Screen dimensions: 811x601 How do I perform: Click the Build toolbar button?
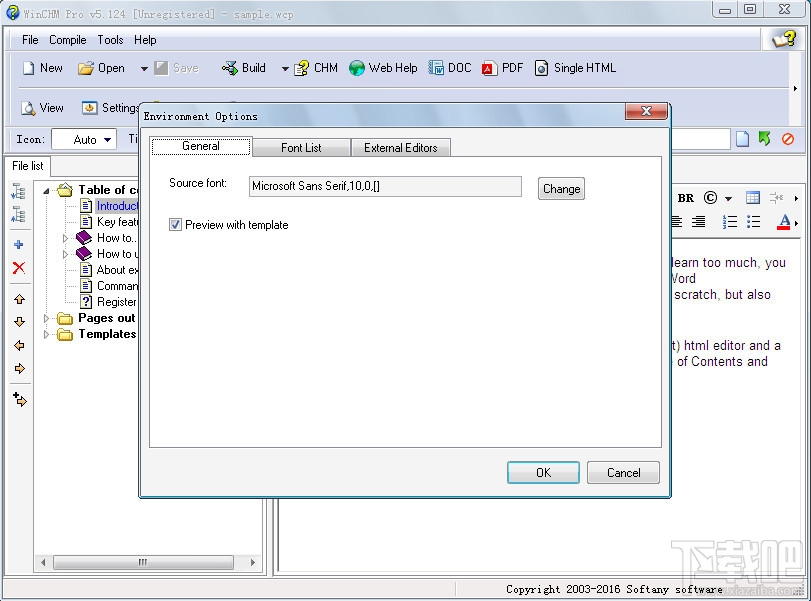(x=244, y=68)
